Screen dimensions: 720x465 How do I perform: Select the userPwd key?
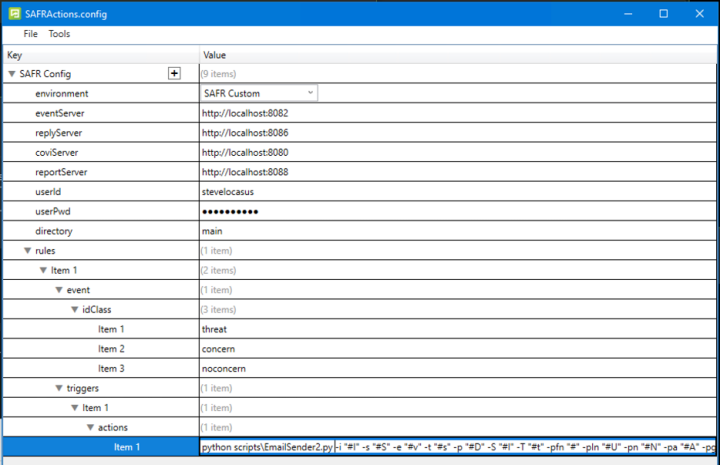point(53,212)
